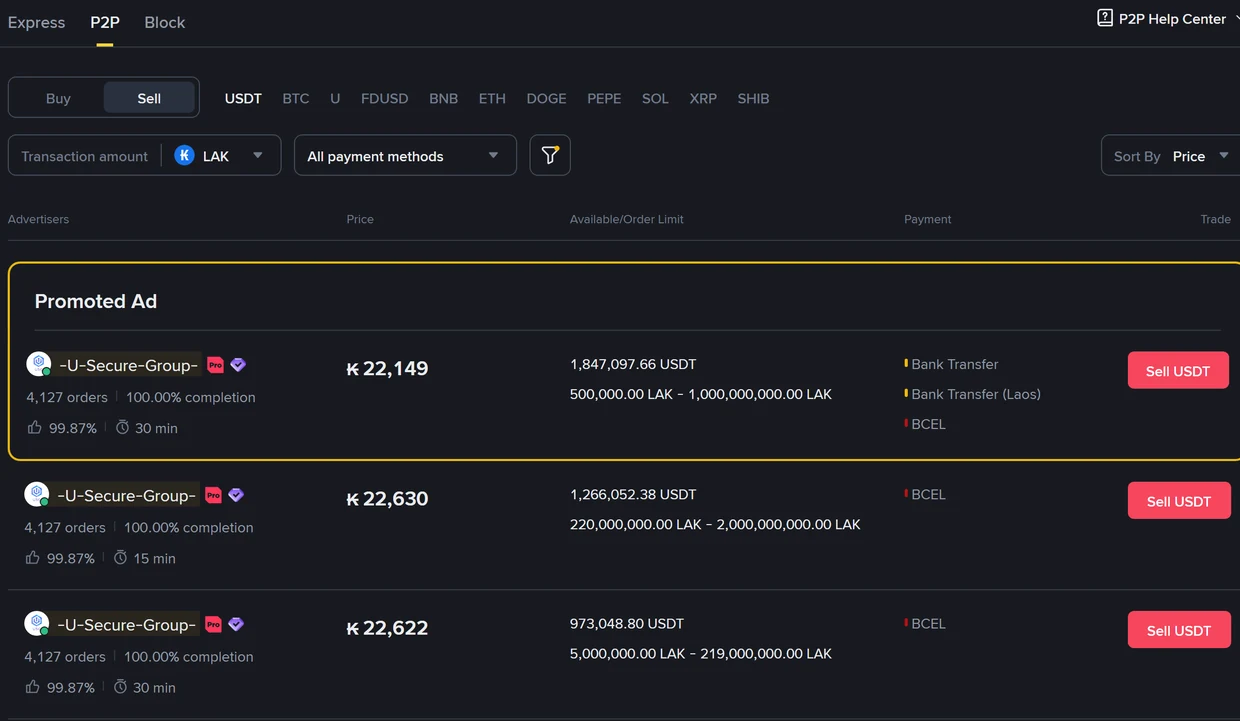Click Bank Transfer (Laos) payment label

(976, 394)
